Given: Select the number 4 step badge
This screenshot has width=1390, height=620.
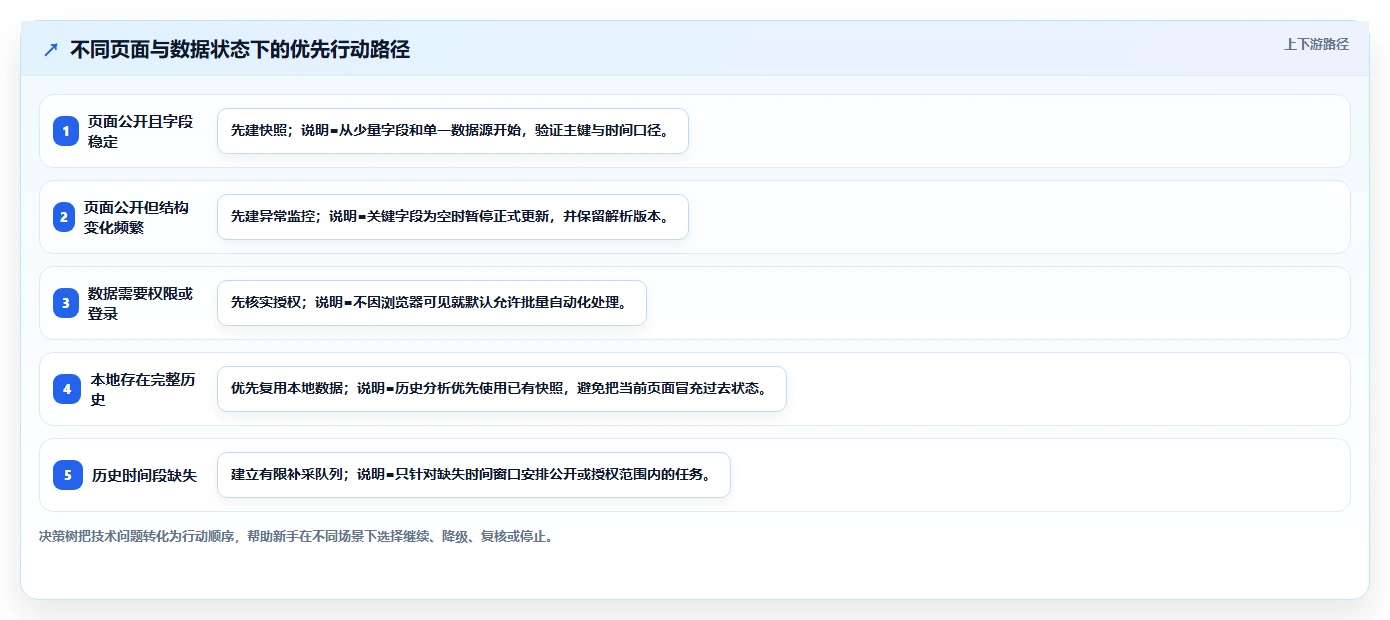Looking at the screenshot, I should tap(67, 389).
